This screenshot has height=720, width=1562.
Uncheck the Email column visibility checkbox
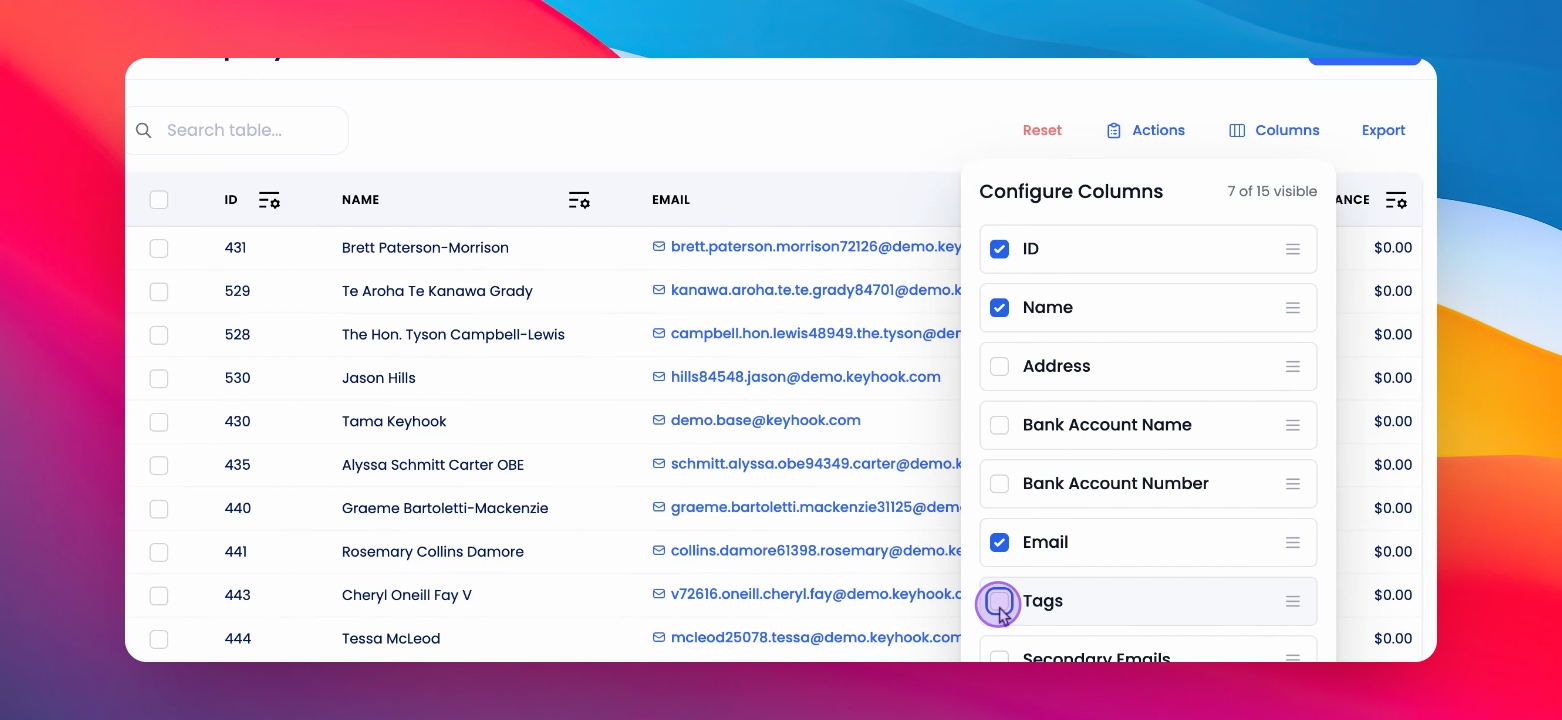tap(999, 543)
